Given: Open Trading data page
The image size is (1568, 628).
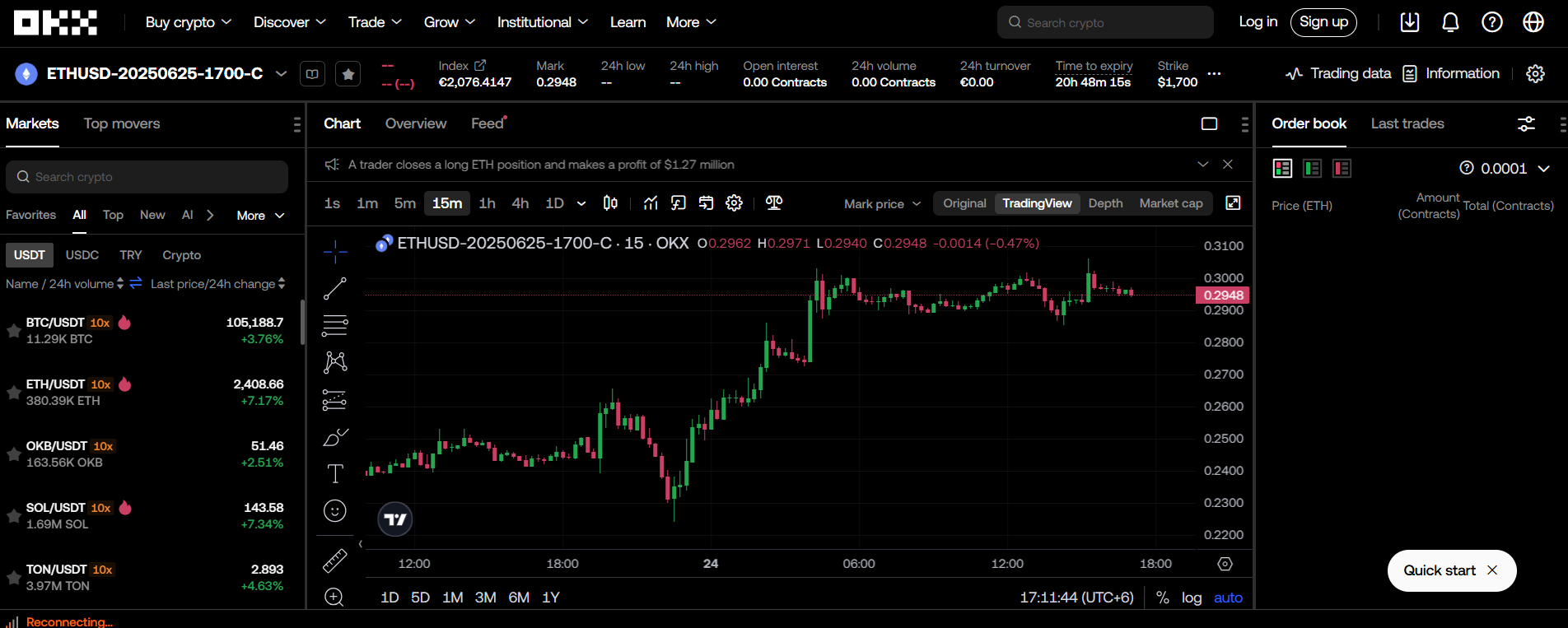Looking at the screenshot, I should (x=1338, y=73).
